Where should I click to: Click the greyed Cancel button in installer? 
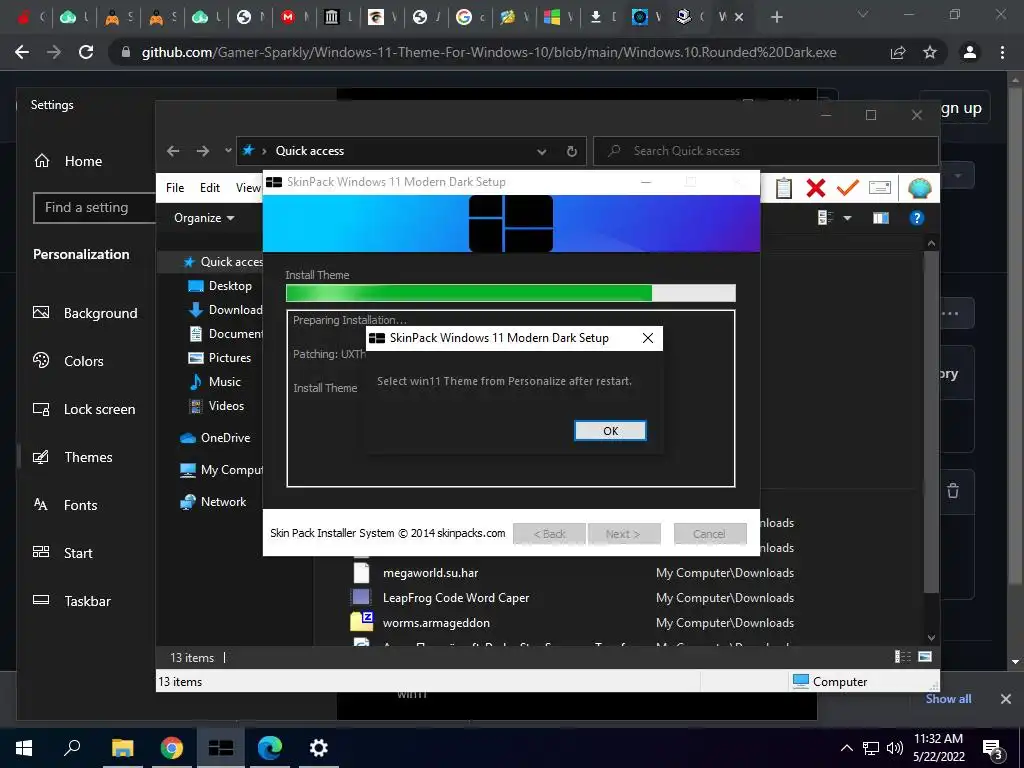coord(709,534)
